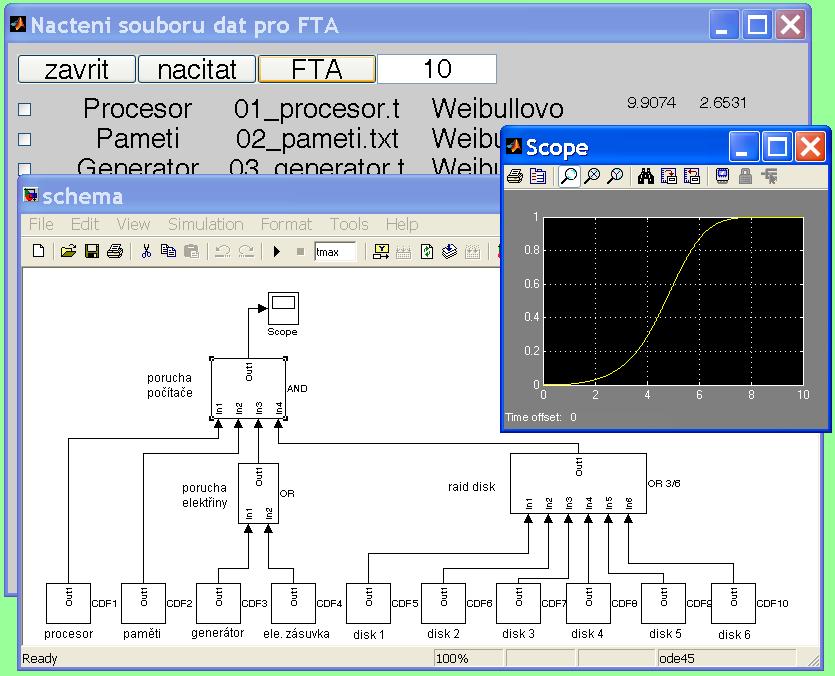Copy selection in the schema toolbar
The height and width of the screenshot is (676, 835).
coord(168,251)
